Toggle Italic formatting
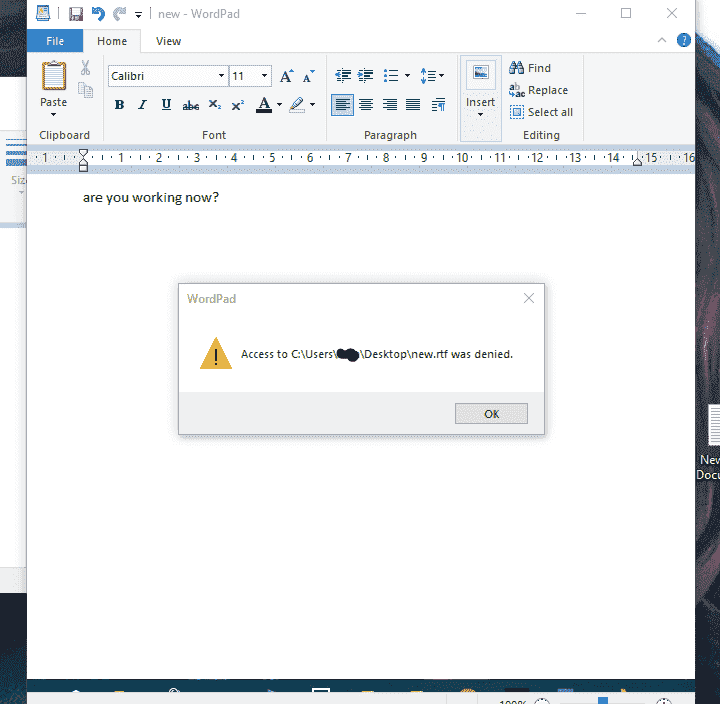Image resolution: width=720 pixels, height=704 pixels. click(x=143, y=105)
